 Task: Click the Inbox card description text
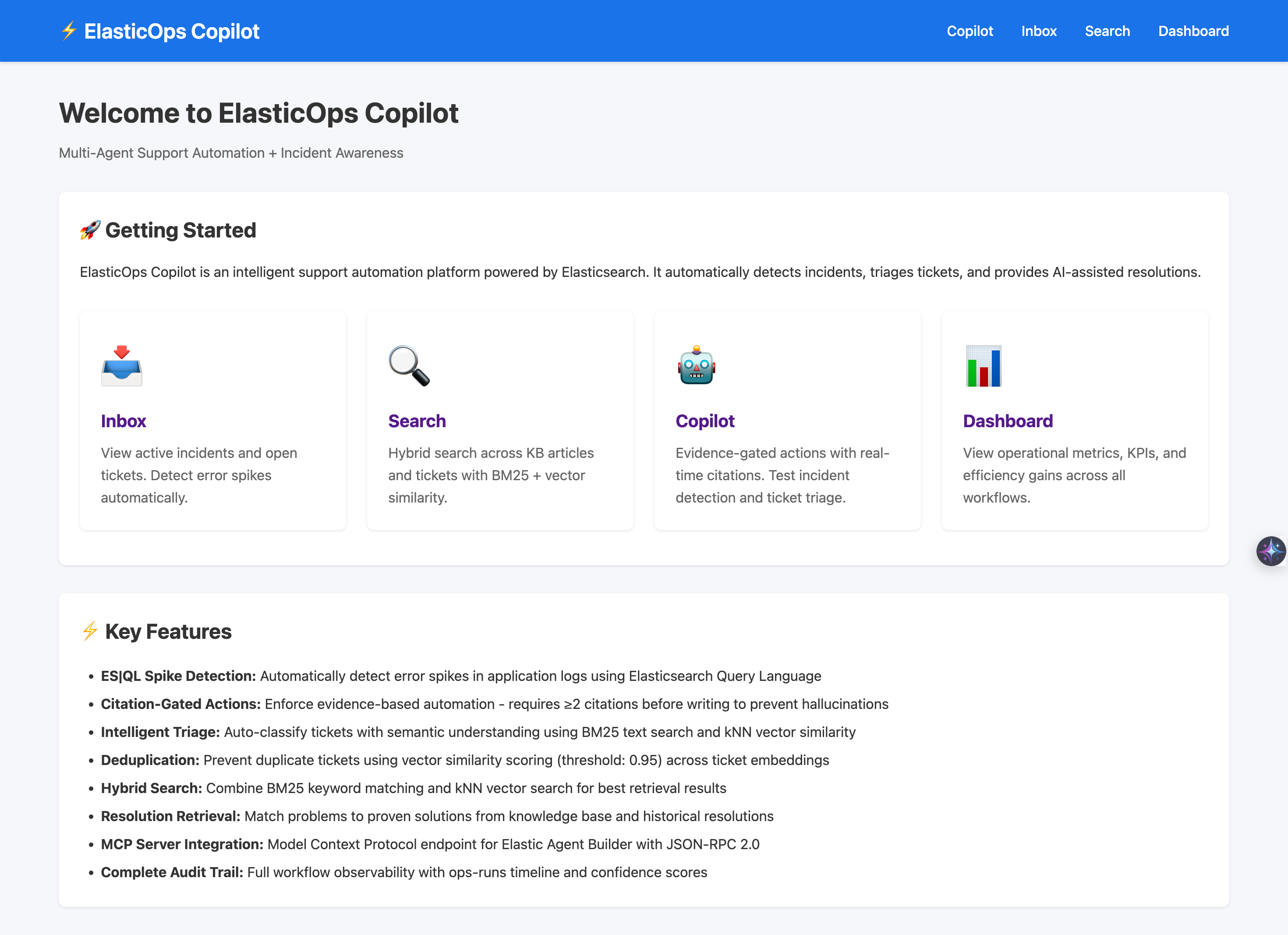coord(199,475)
